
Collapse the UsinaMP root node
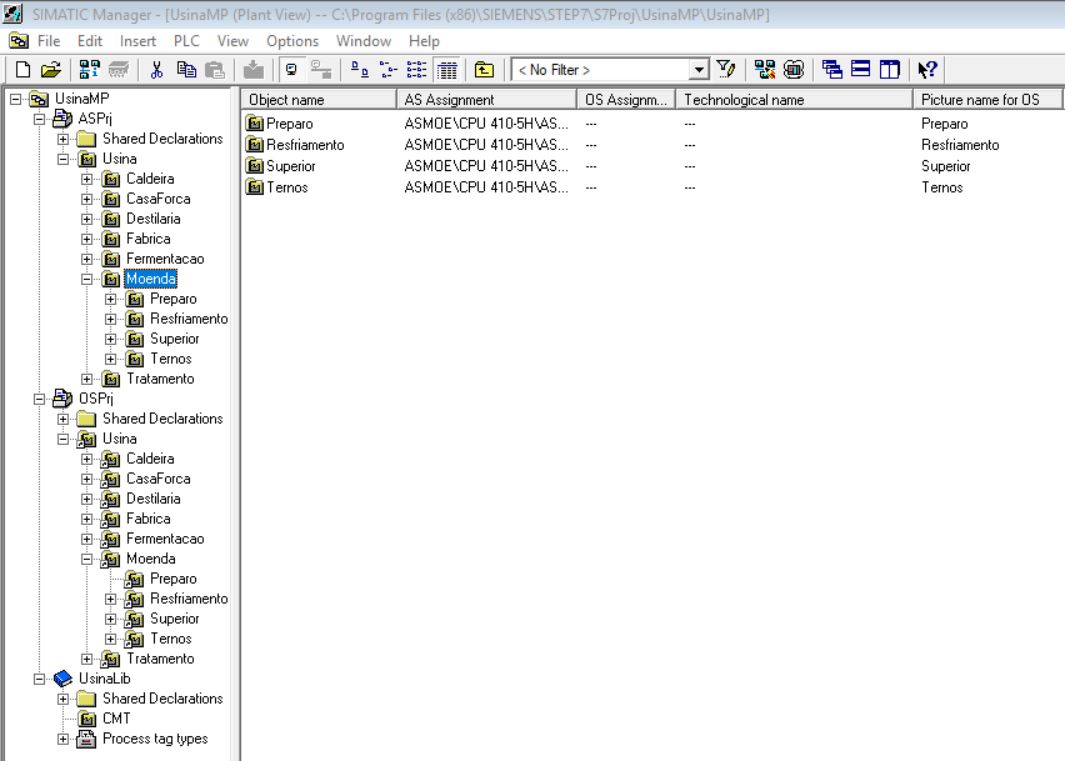point(16,99)
